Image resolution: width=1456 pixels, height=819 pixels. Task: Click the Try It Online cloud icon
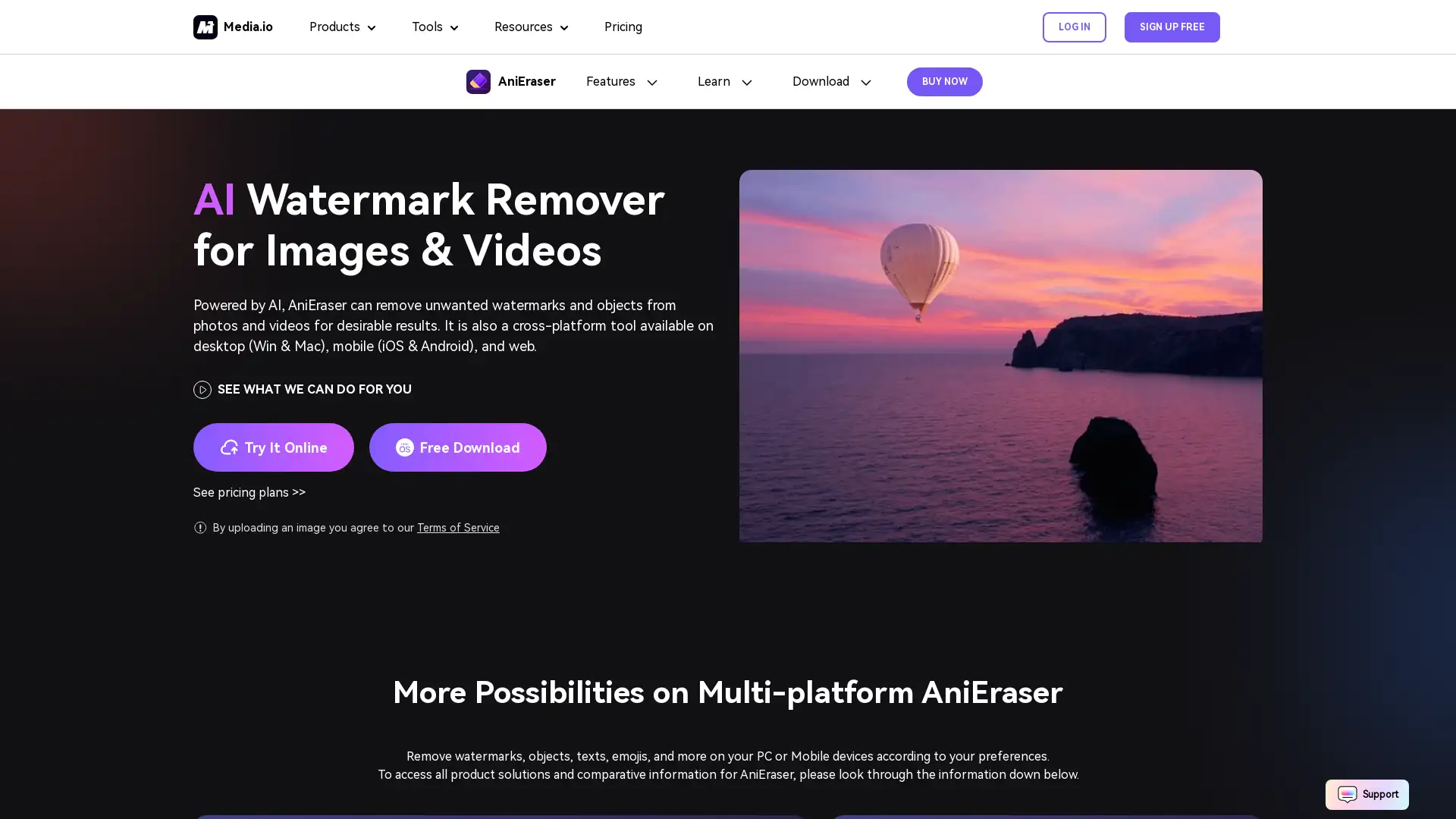228,447
